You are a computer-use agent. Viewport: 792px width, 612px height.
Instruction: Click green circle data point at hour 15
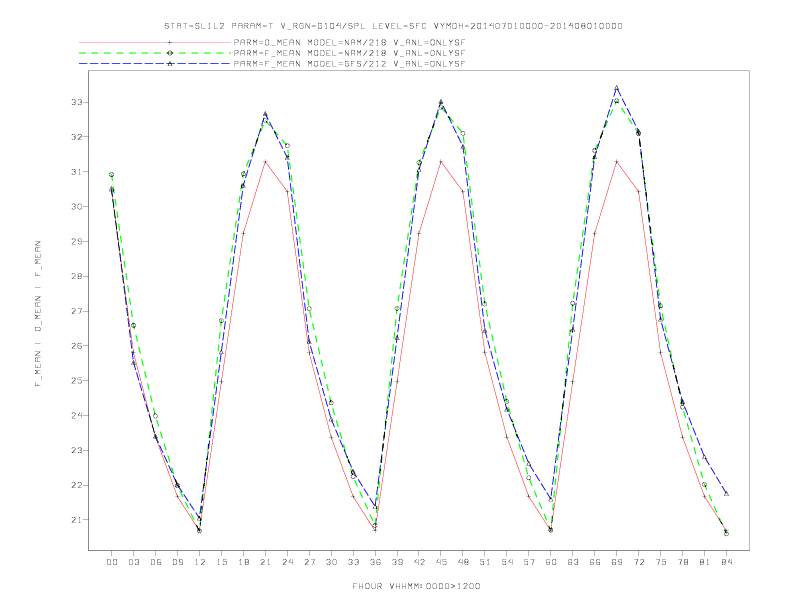[x=221, y=321]
